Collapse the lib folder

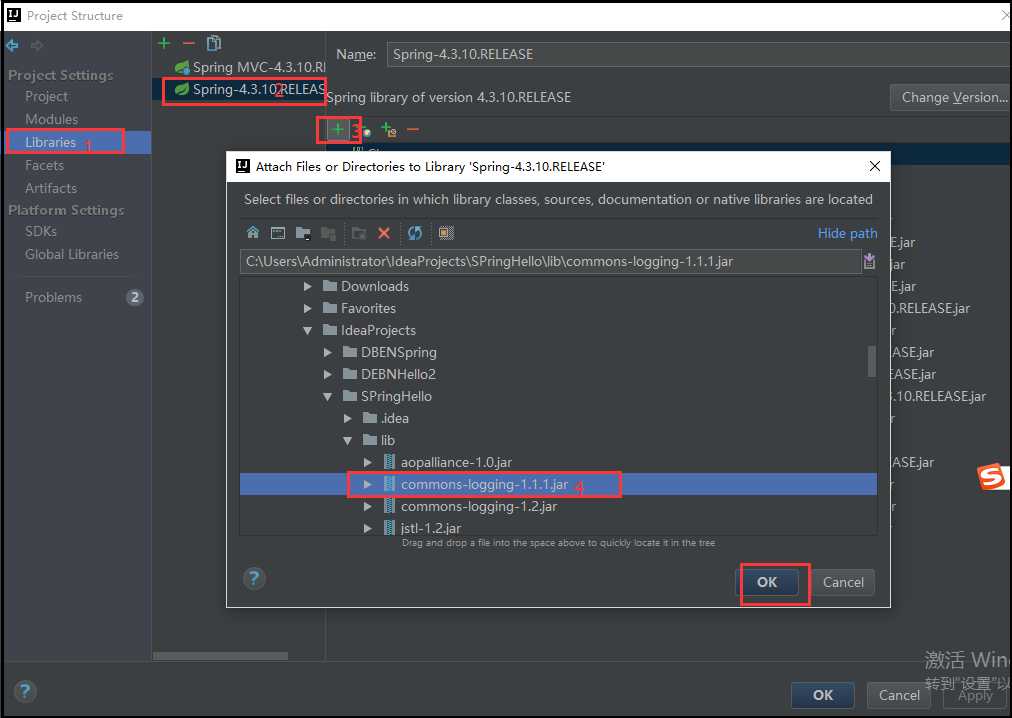348,440
